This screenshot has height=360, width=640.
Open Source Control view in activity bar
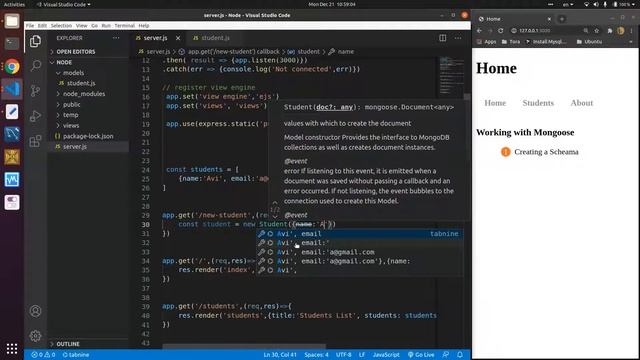point(36,91)
